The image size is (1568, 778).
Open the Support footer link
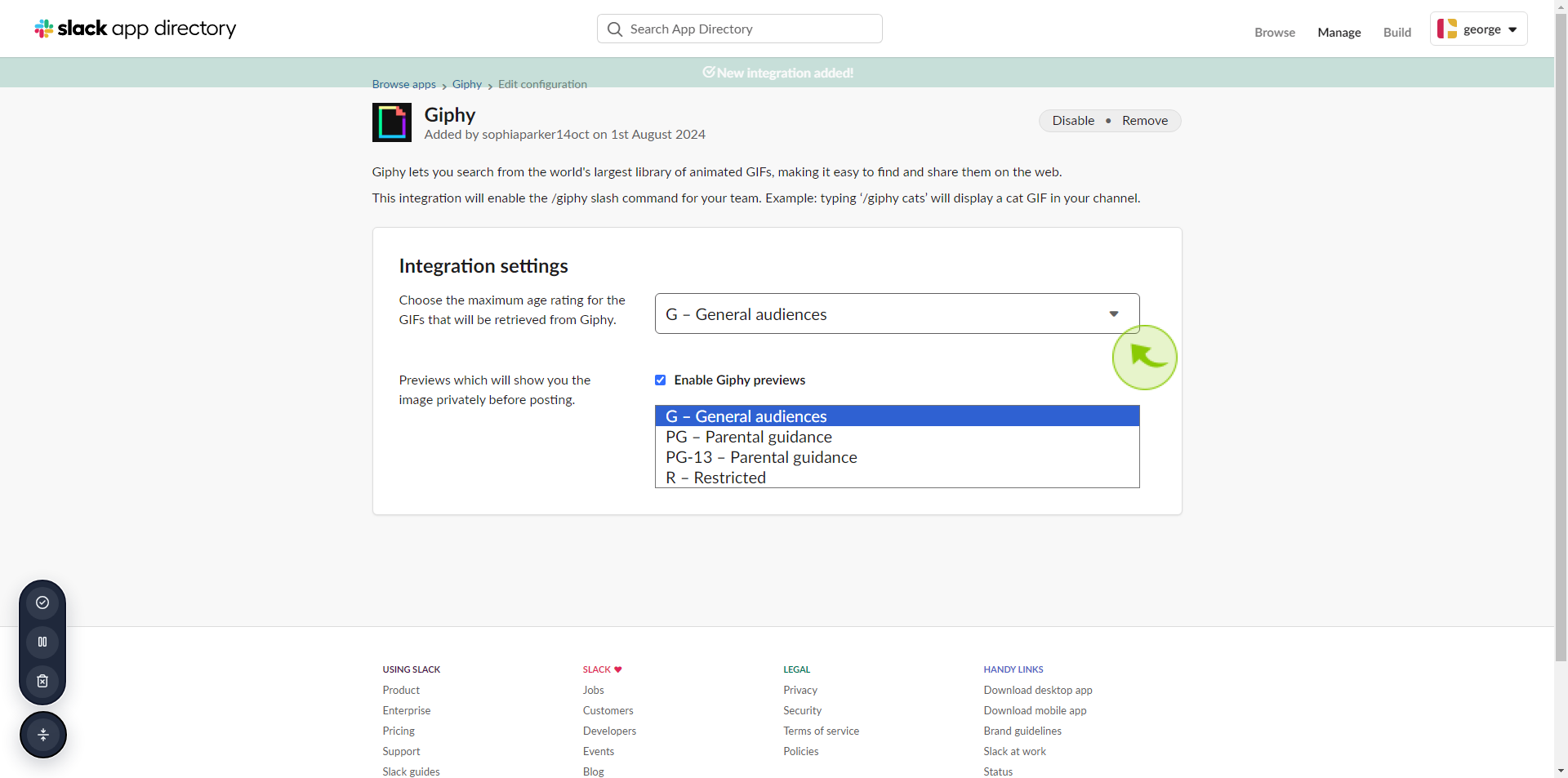point(401,751)
